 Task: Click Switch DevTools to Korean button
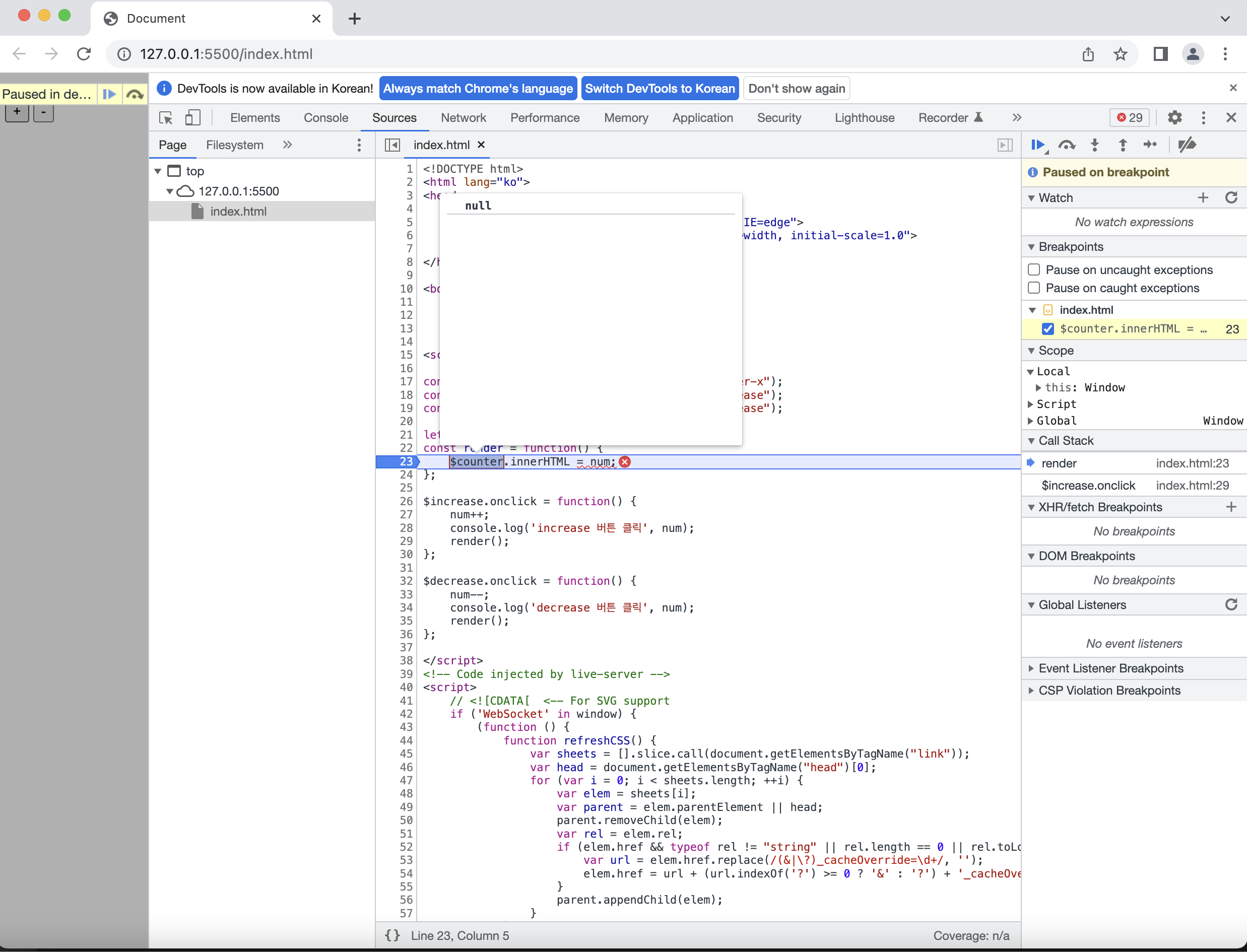[660, 89]
